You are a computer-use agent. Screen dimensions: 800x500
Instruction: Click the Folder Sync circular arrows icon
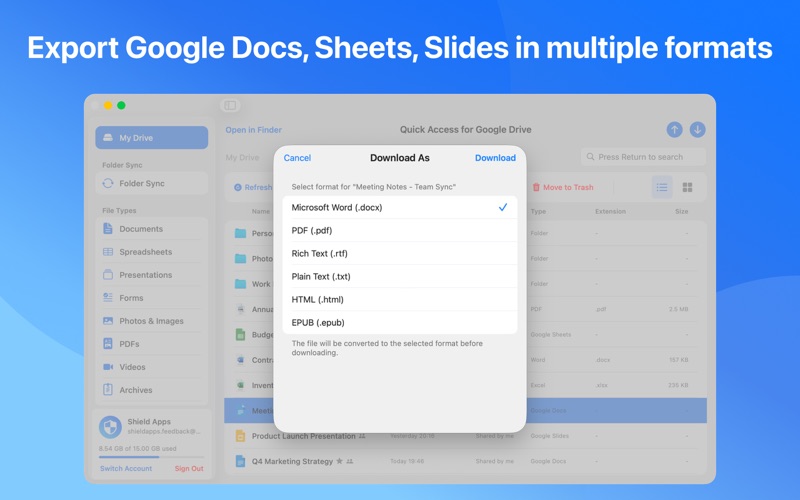tap(108, 183)
